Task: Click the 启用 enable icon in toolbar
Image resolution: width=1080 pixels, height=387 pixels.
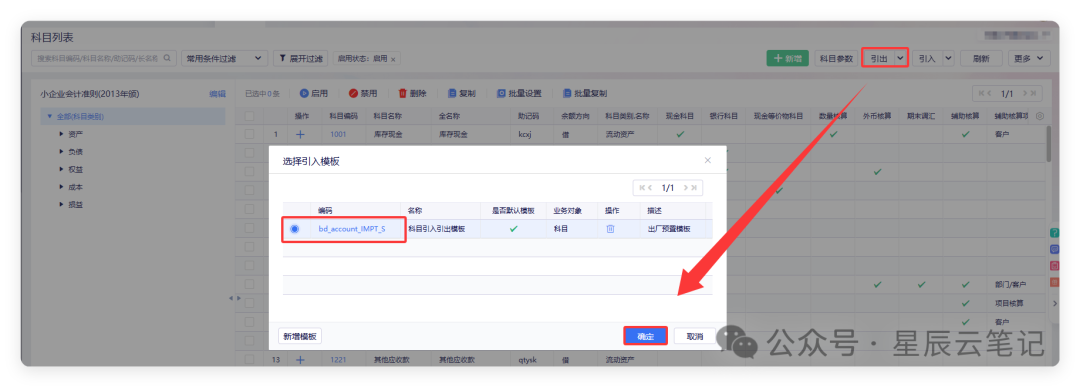Action: tap(304, 93)
